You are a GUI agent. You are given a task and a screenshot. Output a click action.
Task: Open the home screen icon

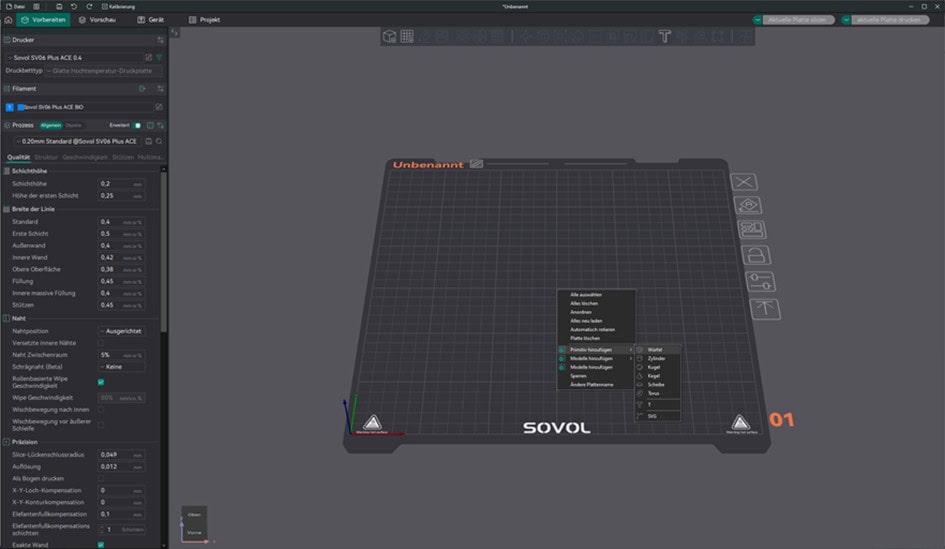point(9,19)
